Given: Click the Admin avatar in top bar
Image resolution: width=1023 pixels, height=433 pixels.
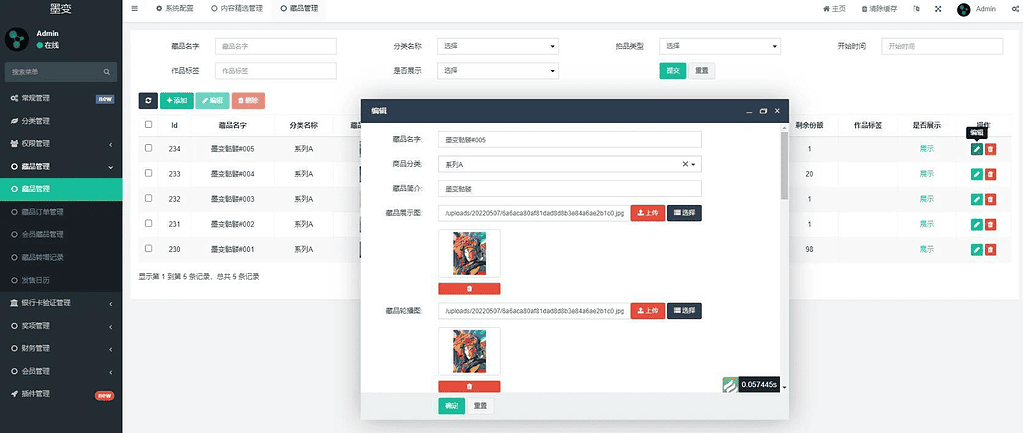Looking at the screenshot, I should point(964,9).
